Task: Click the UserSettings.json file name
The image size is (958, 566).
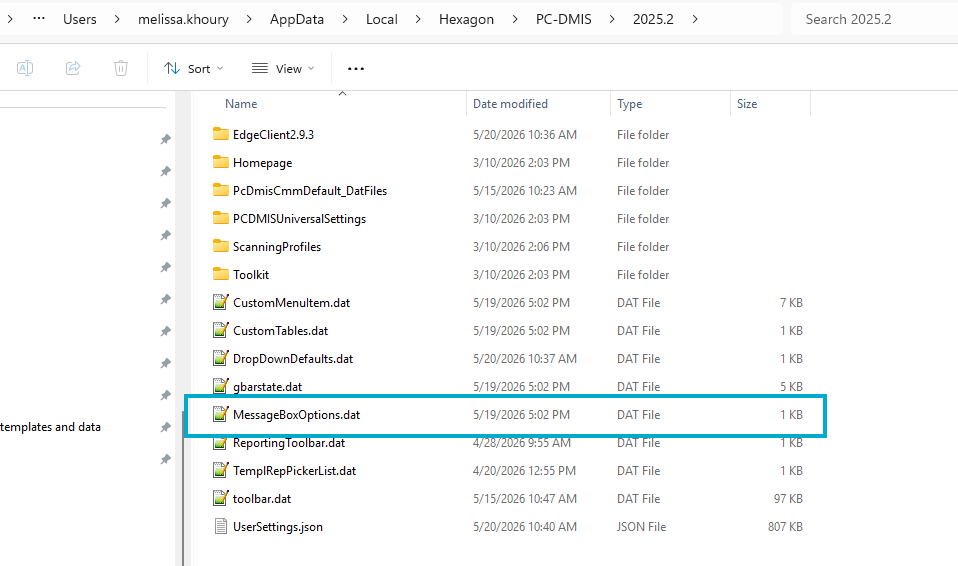Action: (277, 527)
